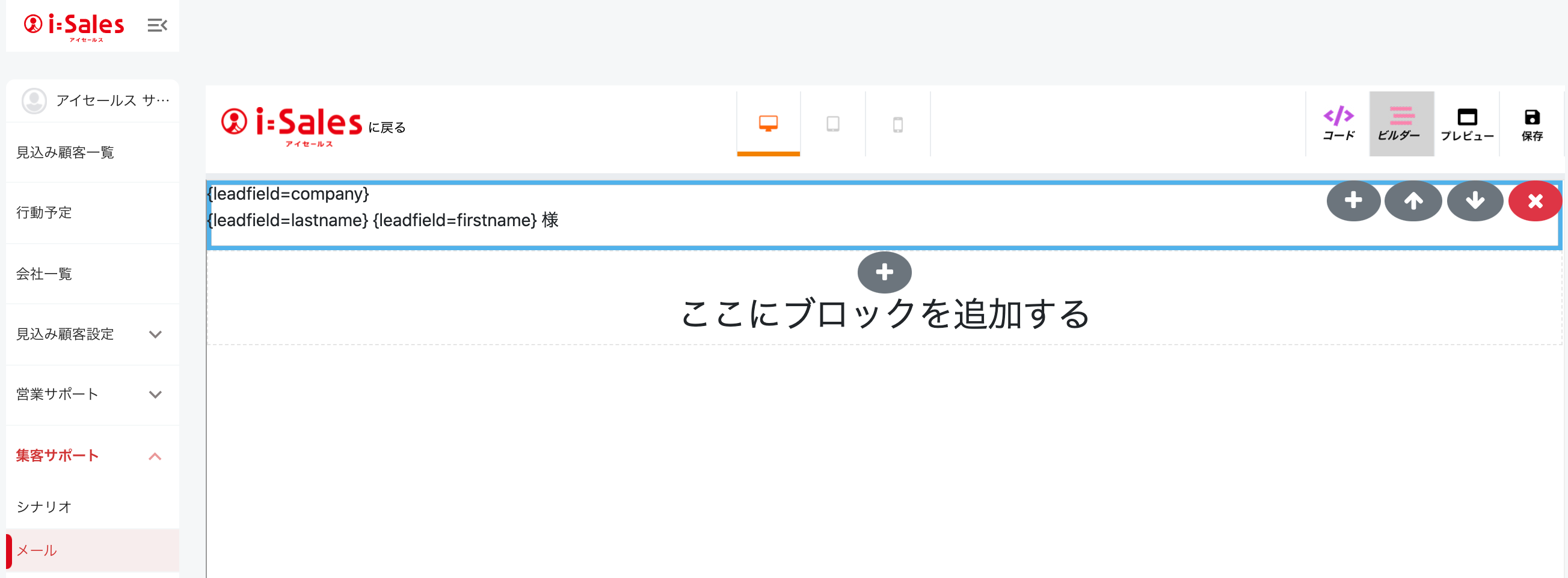Save the email with the 保存 icon
This screenshot has width=1568, height=578.
pyautogui.click(x=1531, y=123)
